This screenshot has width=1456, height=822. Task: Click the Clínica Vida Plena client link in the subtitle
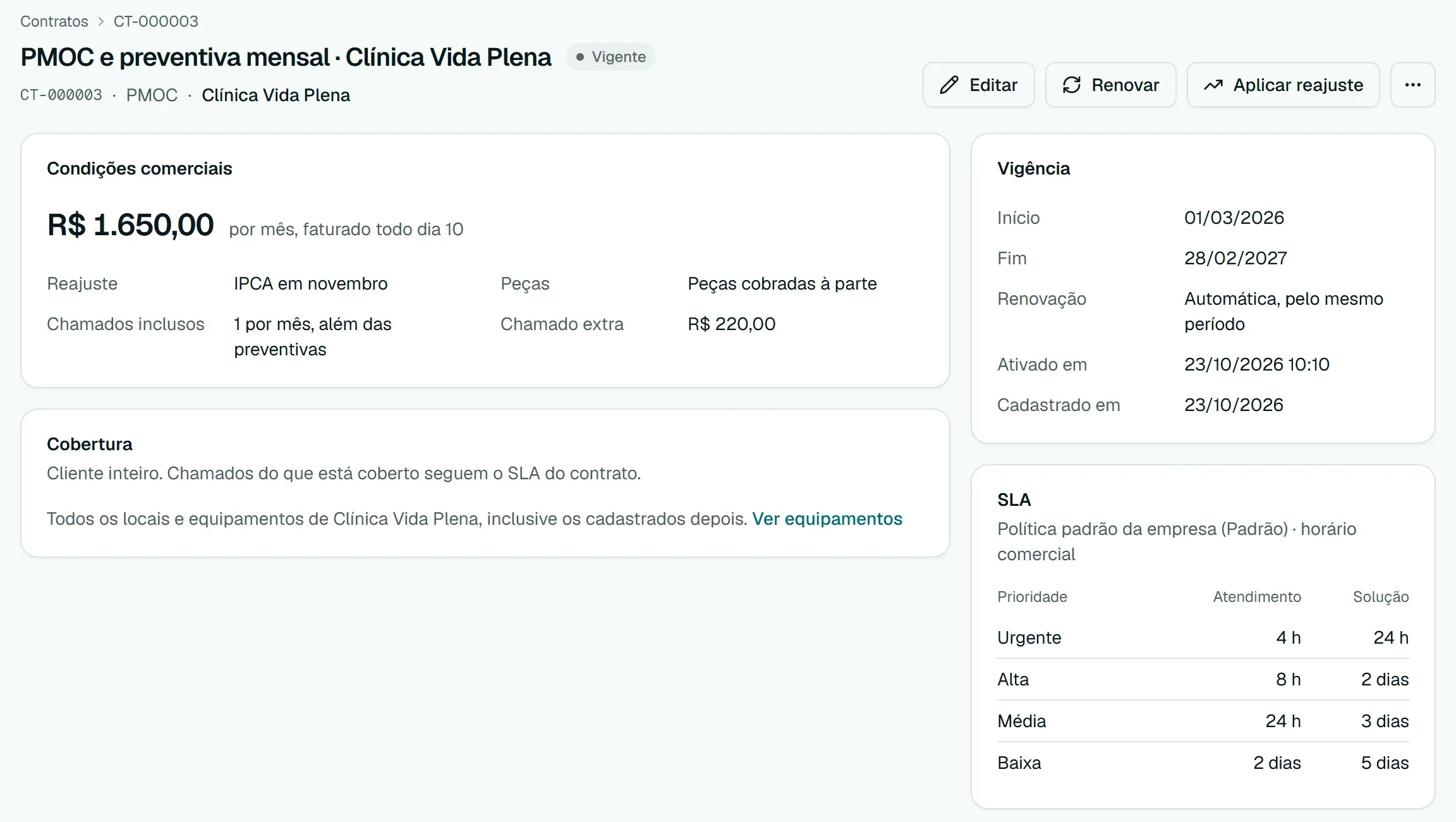(x=276, y=95)
